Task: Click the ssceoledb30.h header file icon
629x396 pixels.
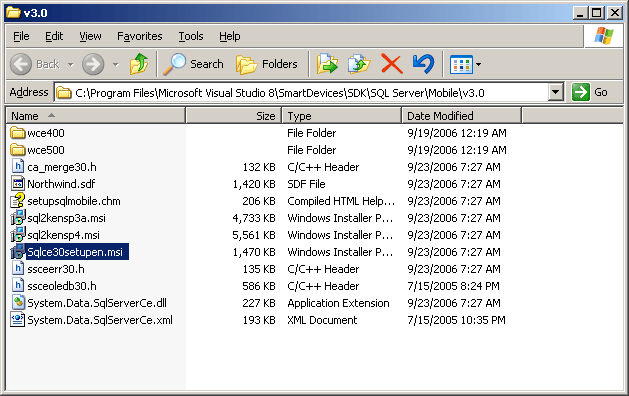Action: 18,286
